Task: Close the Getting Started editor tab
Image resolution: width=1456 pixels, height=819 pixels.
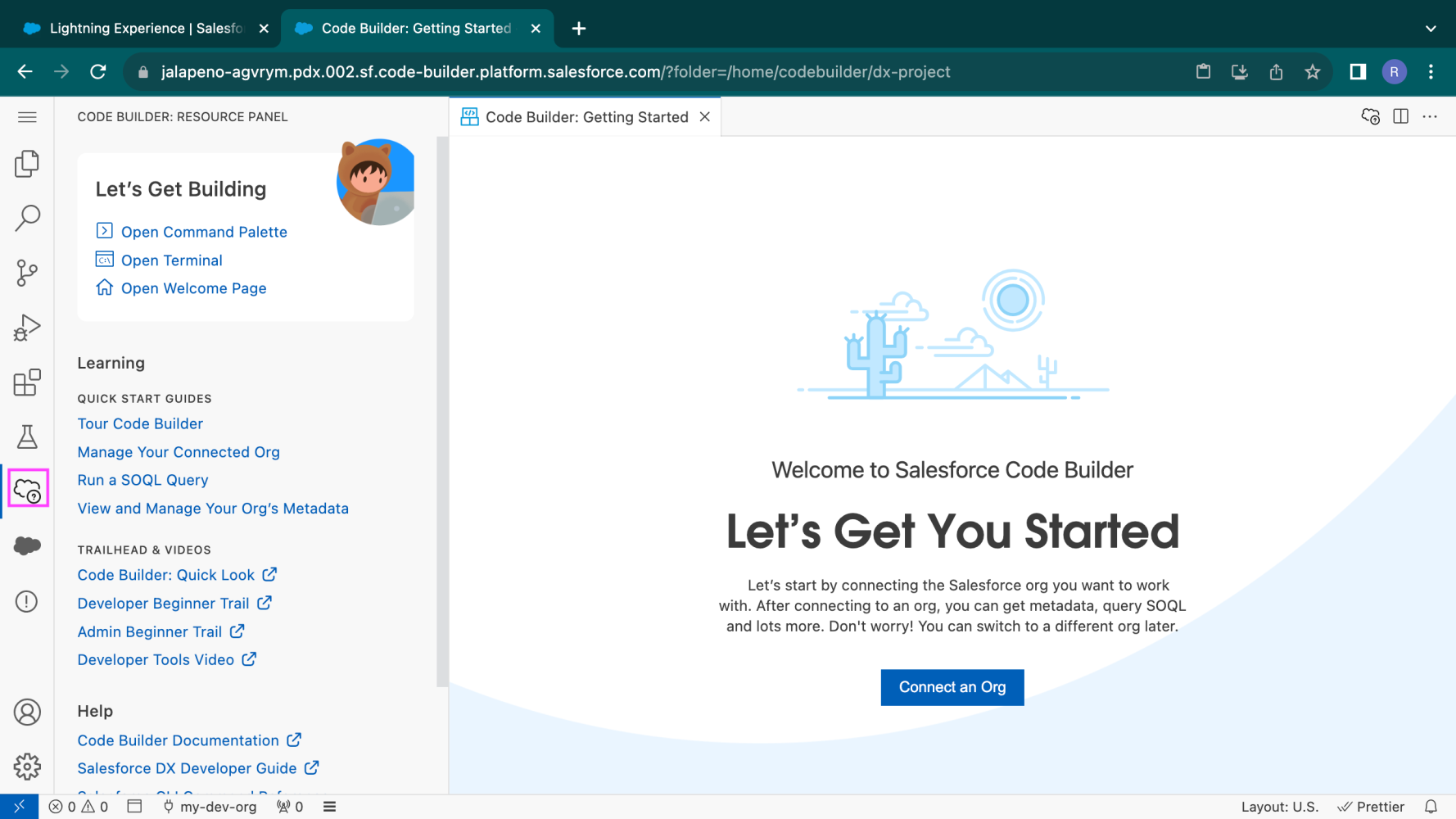Action: (704, 117)
